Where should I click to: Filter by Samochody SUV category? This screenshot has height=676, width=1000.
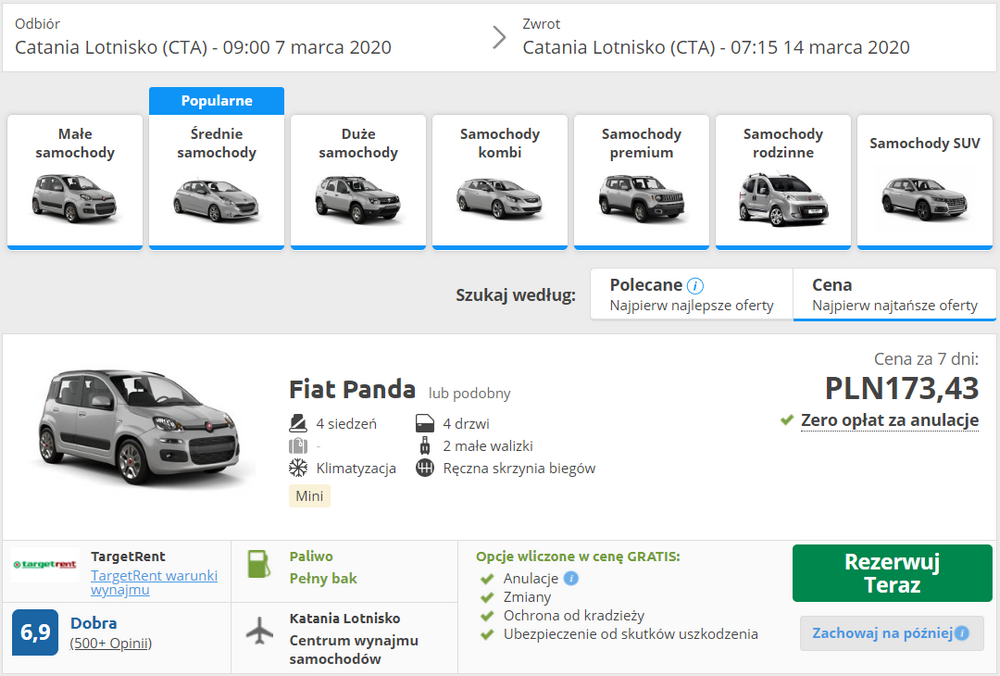coord(924,181)
